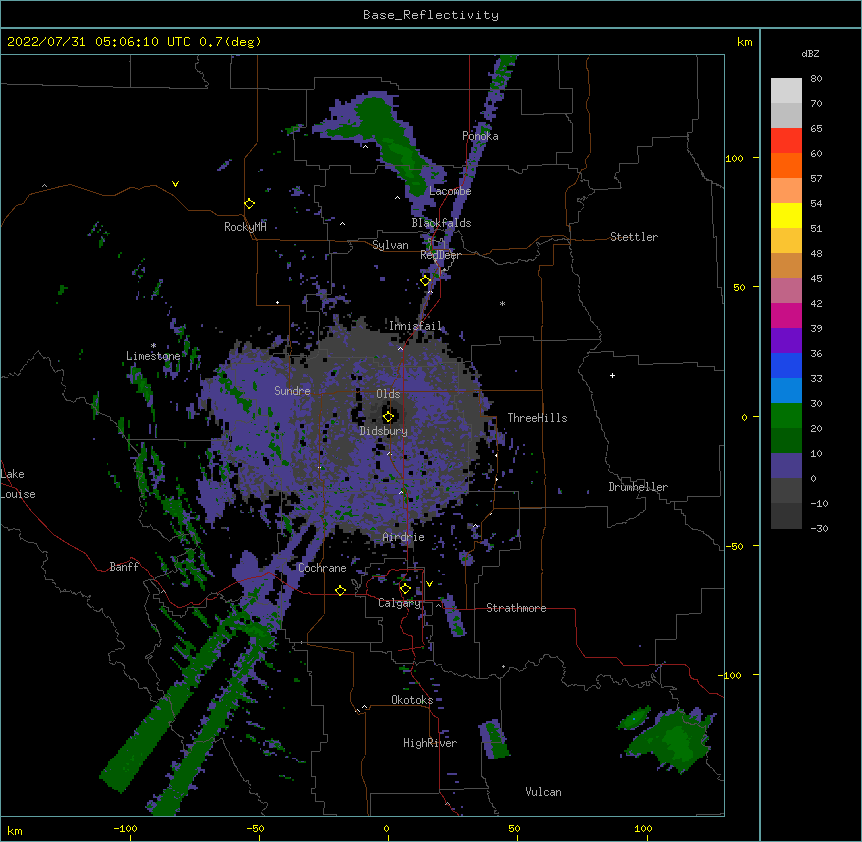Click the yellow diamond marker near RockyMH
The height and width of the screenshot is (842, 862).
[x=249, y=204]
